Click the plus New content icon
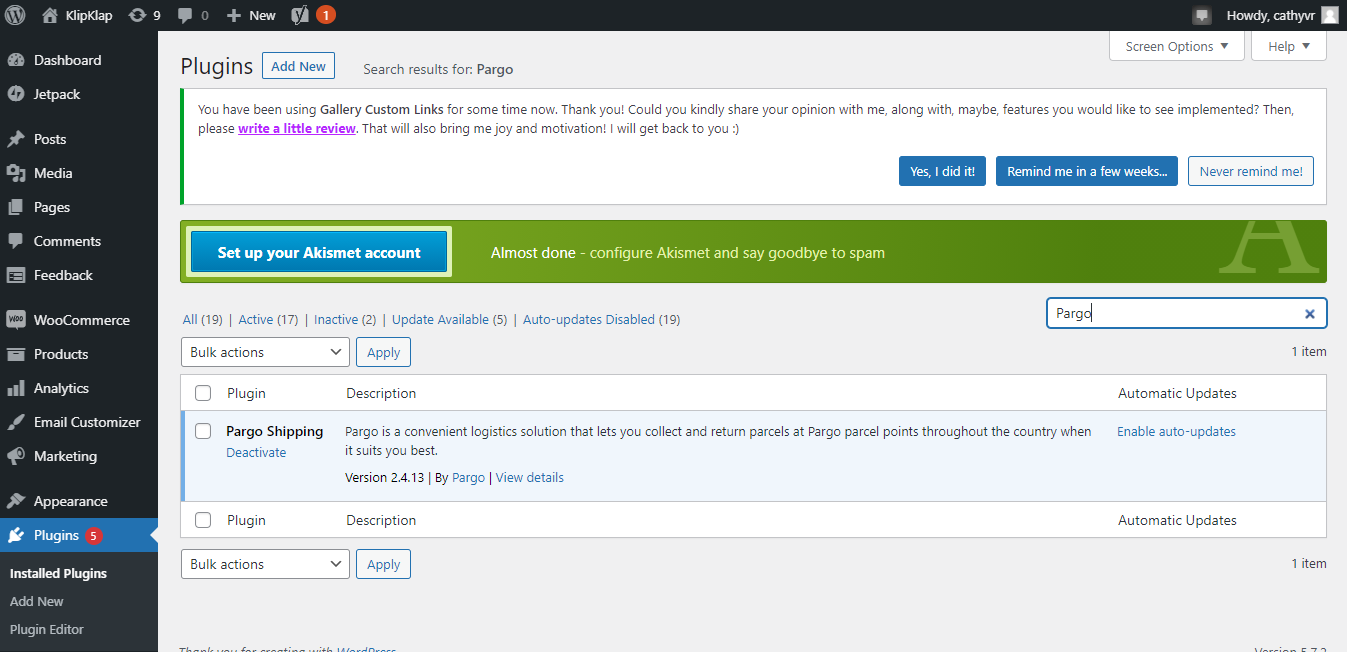This screenshot has height=652, width=1347. coord(234,15)
